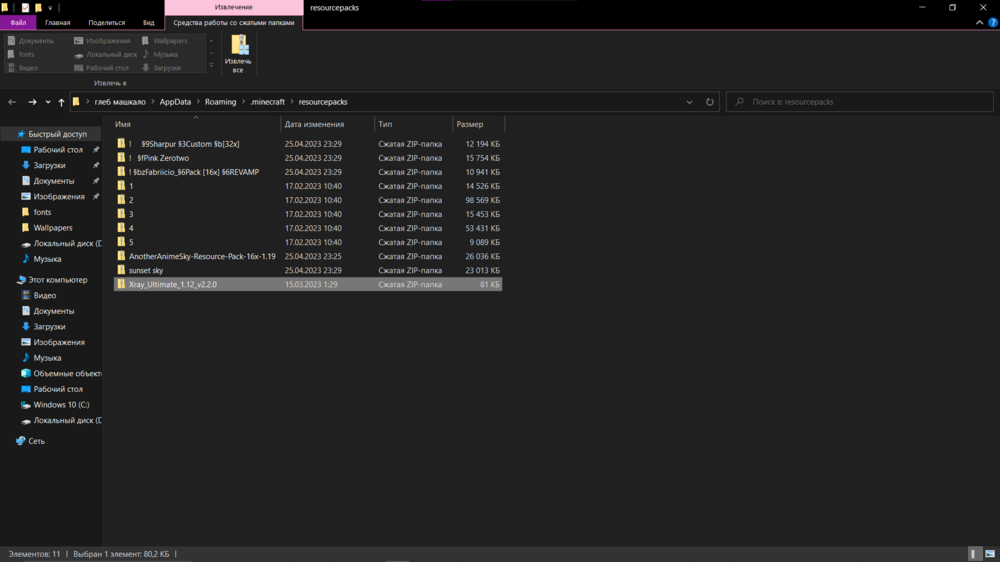Expand extract destinations gallery arrow

pos(211,66)
